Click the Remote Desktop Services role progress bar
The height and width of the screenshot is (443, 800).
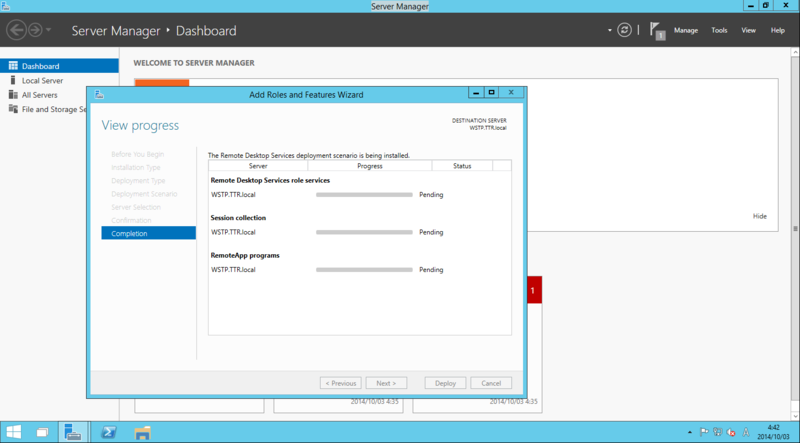click(364, 194)
